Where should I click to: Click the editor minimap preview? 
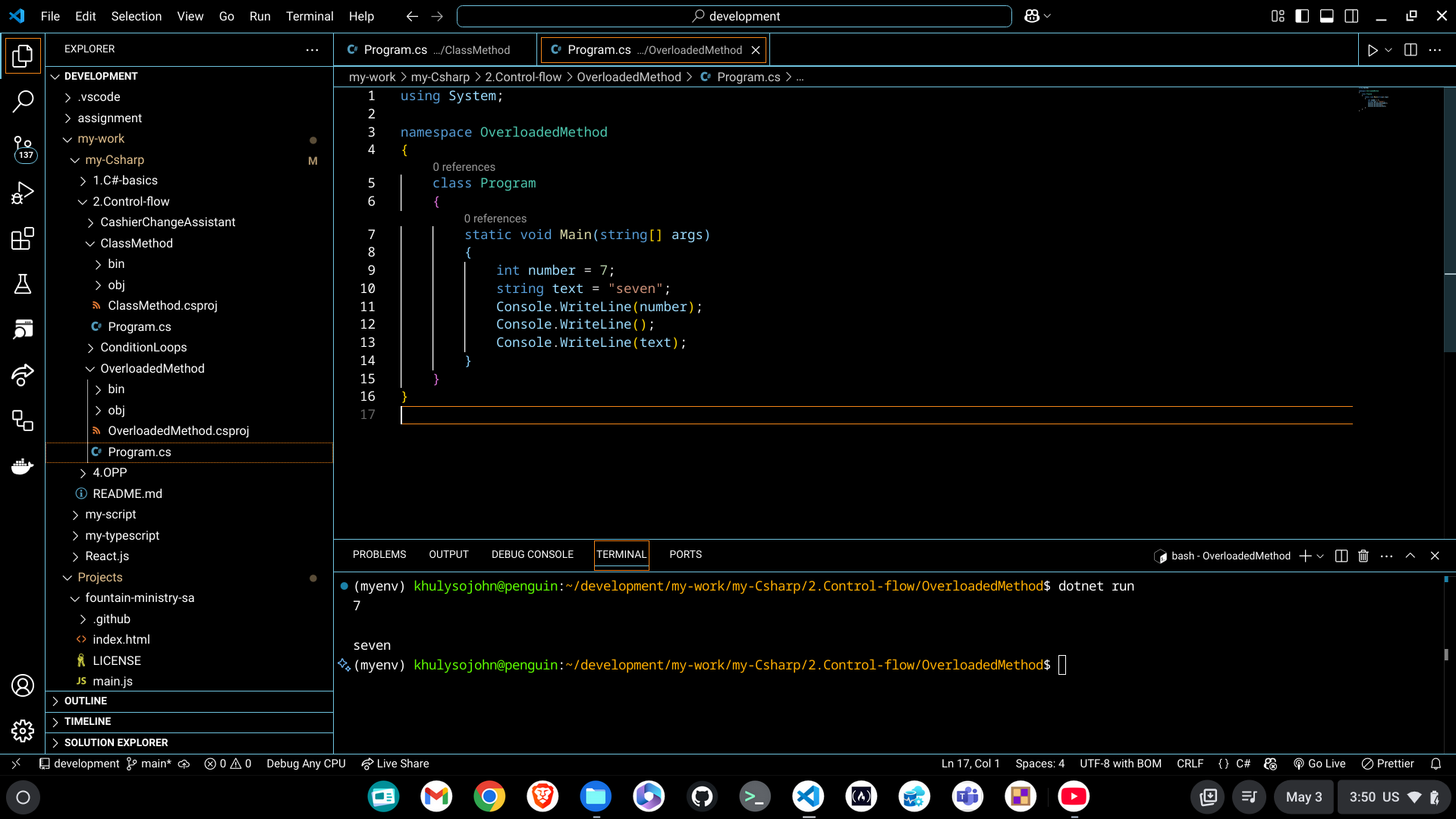click(1374, 99)
